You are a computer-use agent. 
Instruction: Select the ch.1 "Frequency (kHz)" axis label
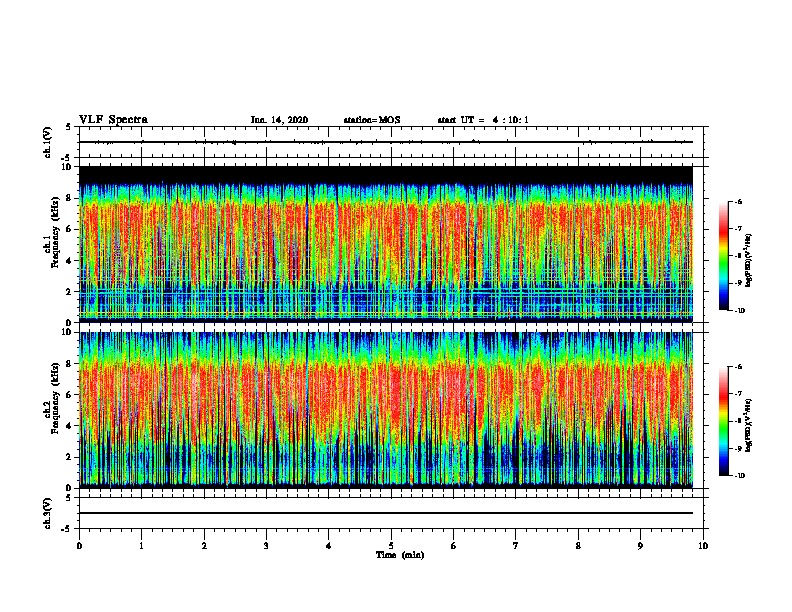click(55, 232)
